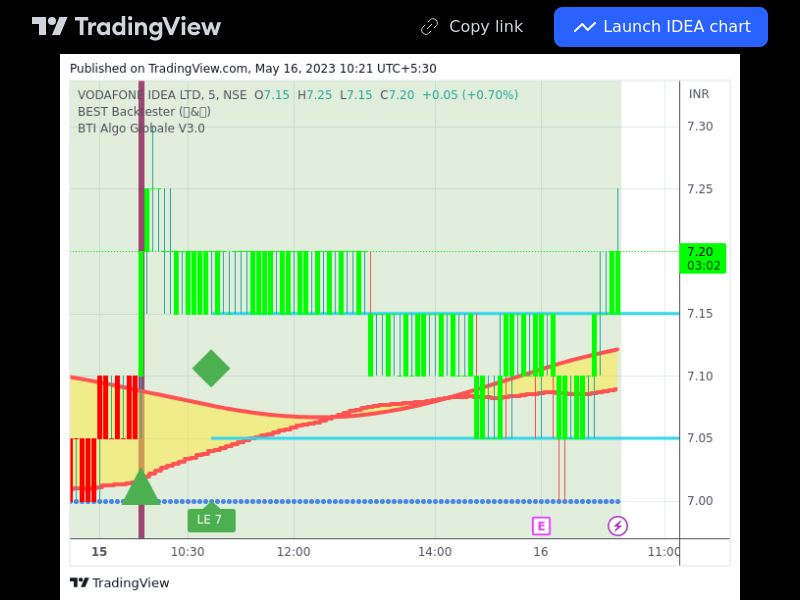Open the purple E earnings marker
Screen dimensions: 800x600
pyautogui.click(x=541, y=526)
